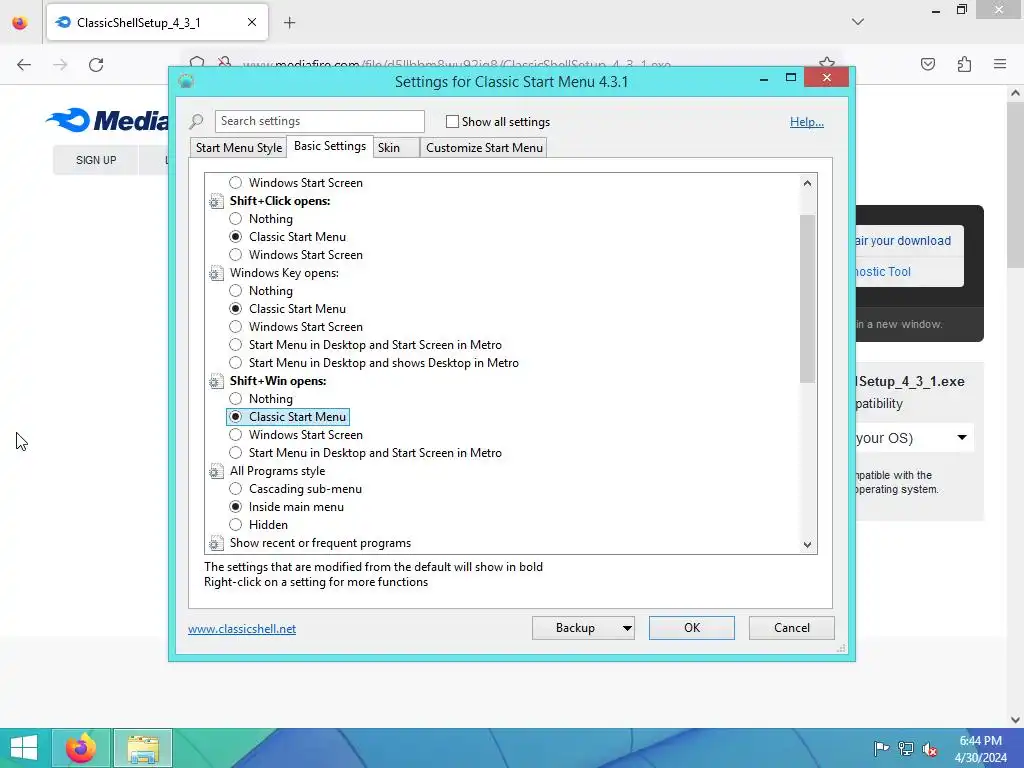Viewport: 1024px width, 768px height.
Task: Switch to the Start Menu Style tab
Action: (239, 148)
